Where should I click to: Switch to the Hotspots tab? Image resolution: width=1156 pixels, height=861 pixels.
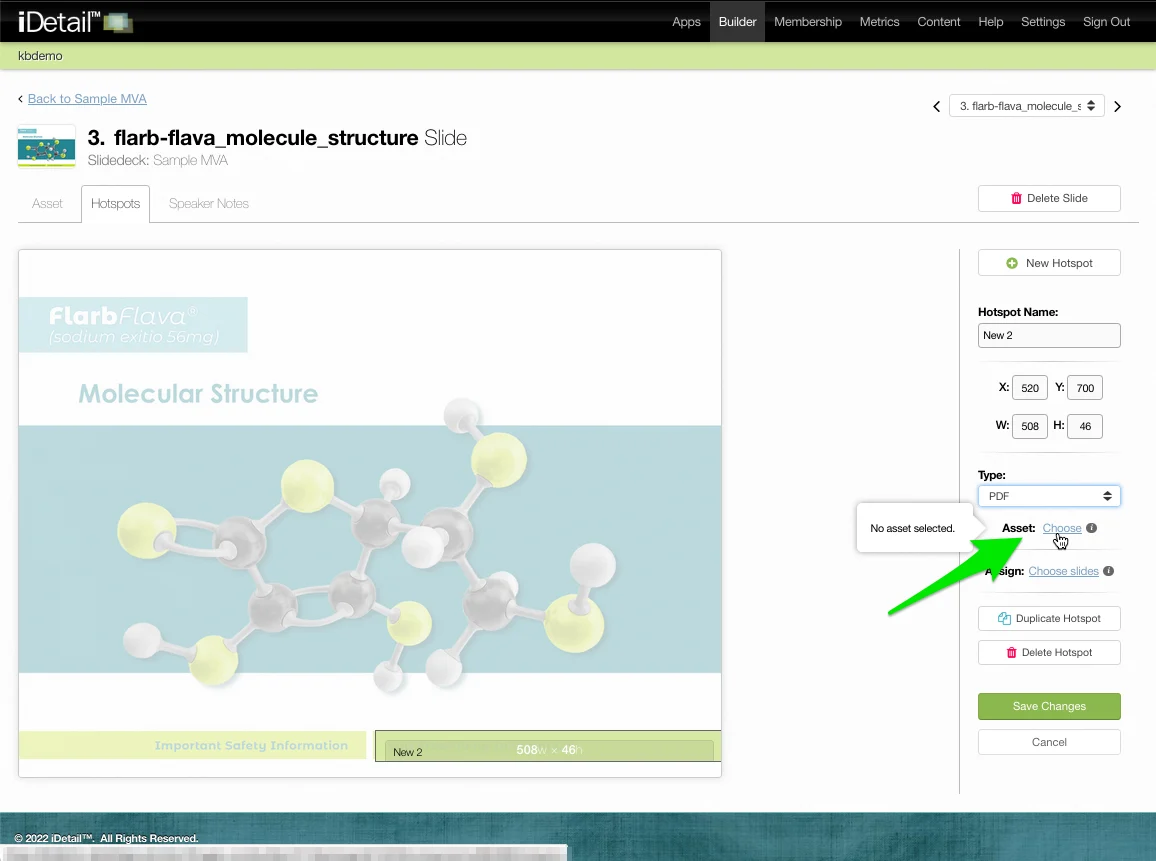[x=116, y=203]
